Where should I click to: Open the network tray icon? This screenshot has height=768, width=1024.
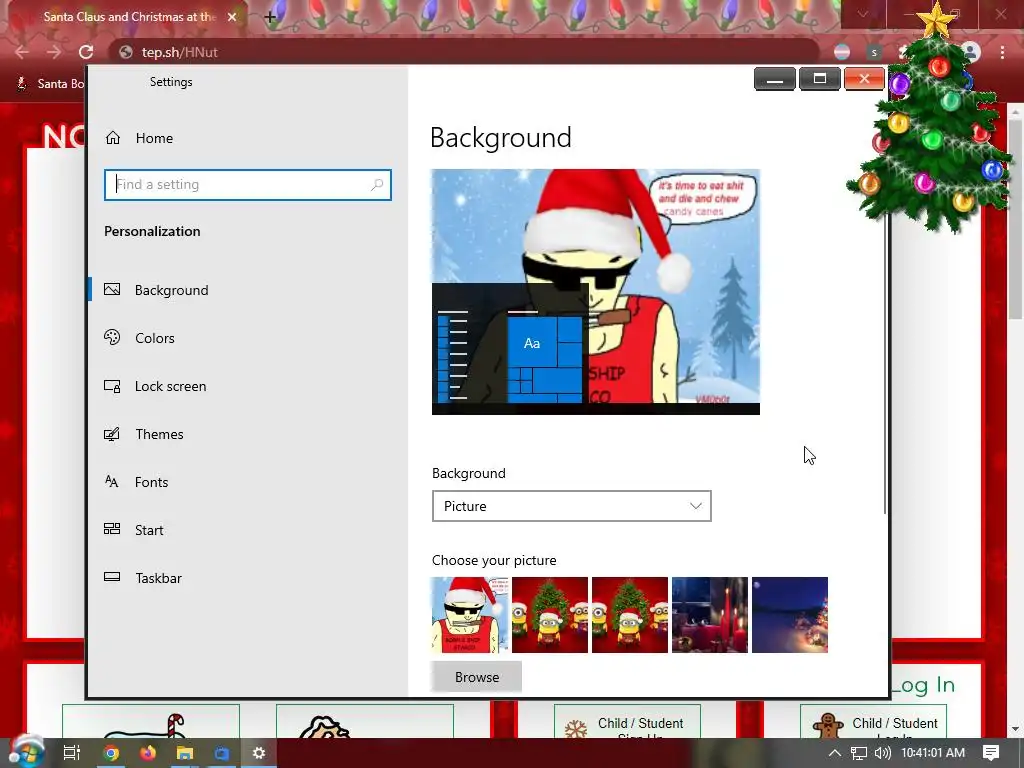[x=859, y=753]
